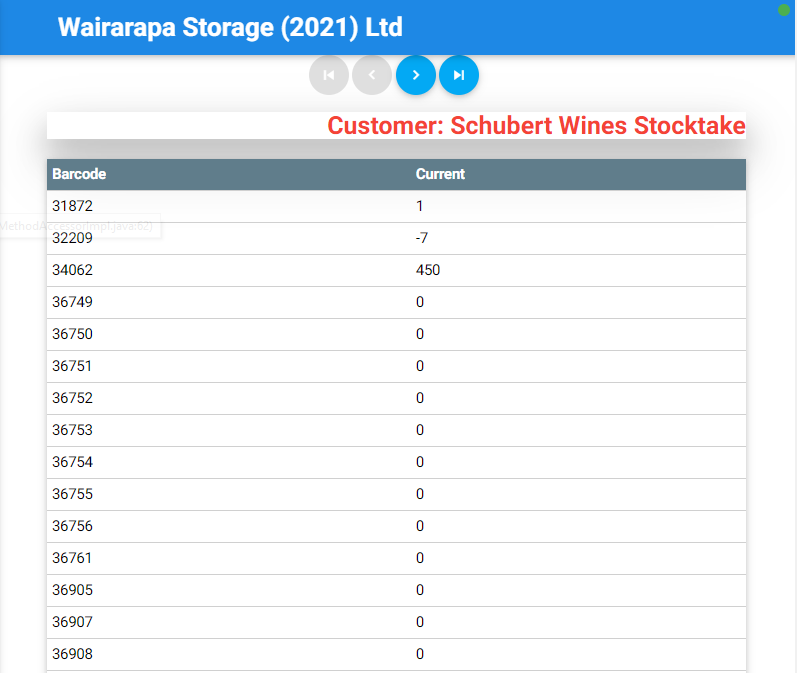Select the row with barcode 31872
Image resolution: width=797 pixels, height=673 pixels.
point(71,206)
